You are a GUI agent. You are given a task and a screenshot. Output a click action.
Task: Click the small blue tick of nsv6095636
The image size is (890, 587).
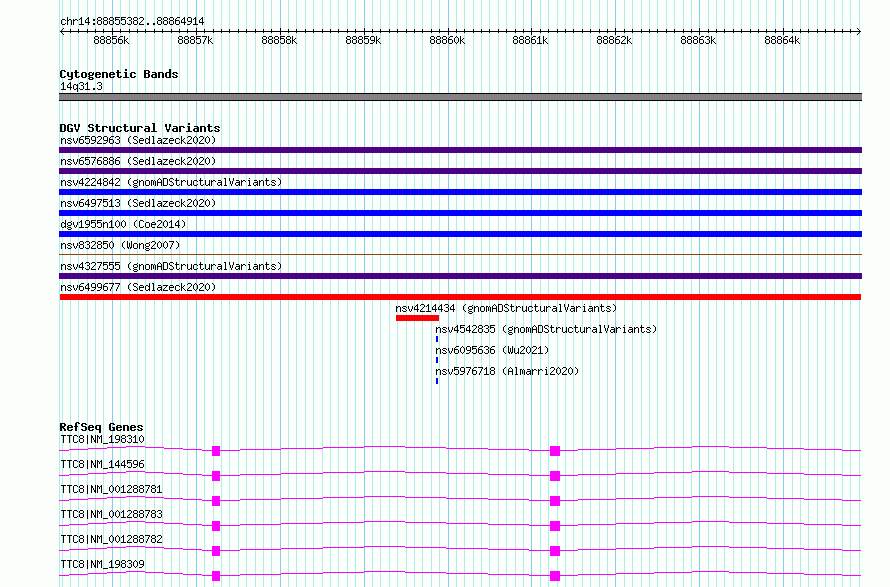(x=436, y=360)
